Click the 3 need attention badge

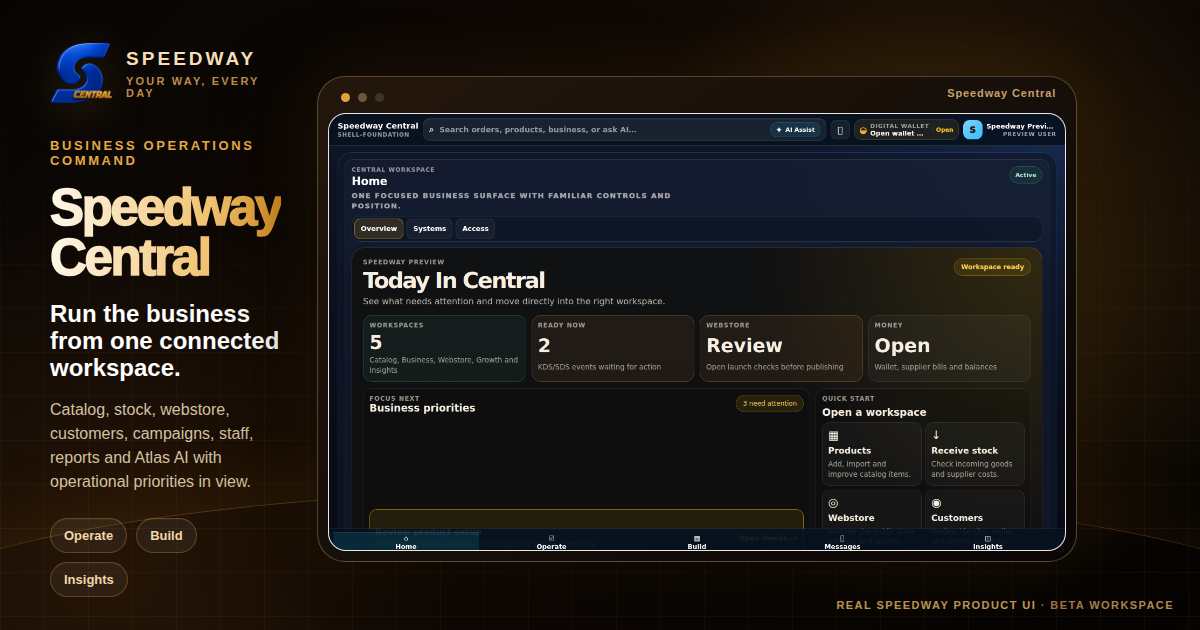769,404
